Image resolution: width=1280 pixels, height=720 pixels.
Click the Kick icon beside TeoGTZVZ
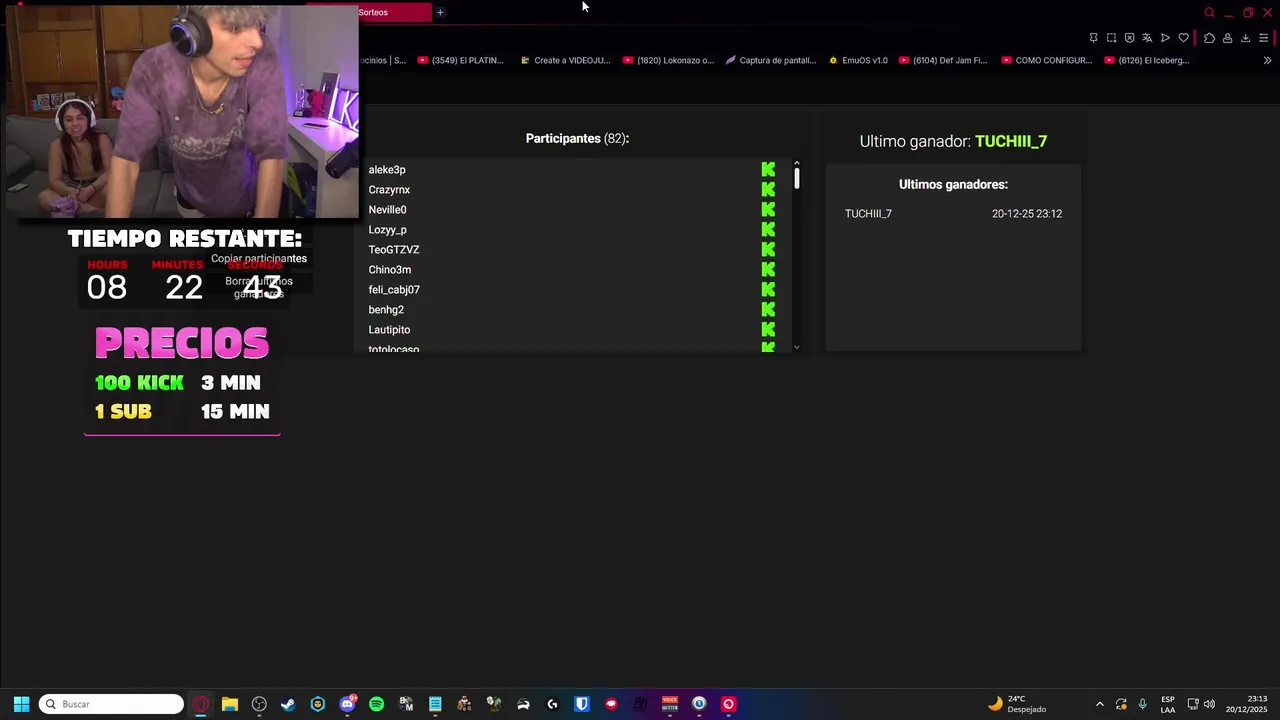(x=768, y=250)
